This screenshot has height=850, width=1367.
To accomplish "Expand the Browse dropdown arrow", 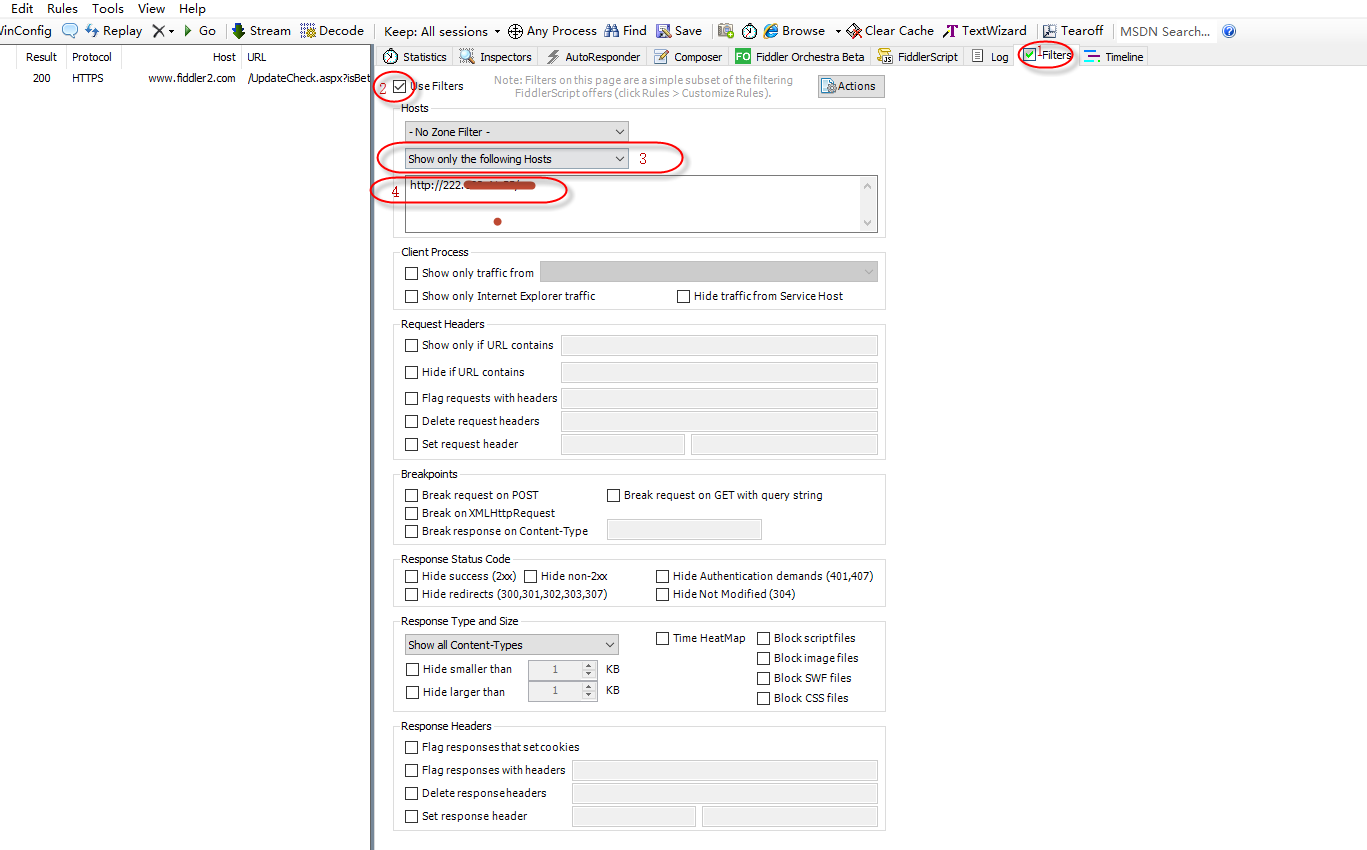I will pyautogui.click(x=838, y=31).
